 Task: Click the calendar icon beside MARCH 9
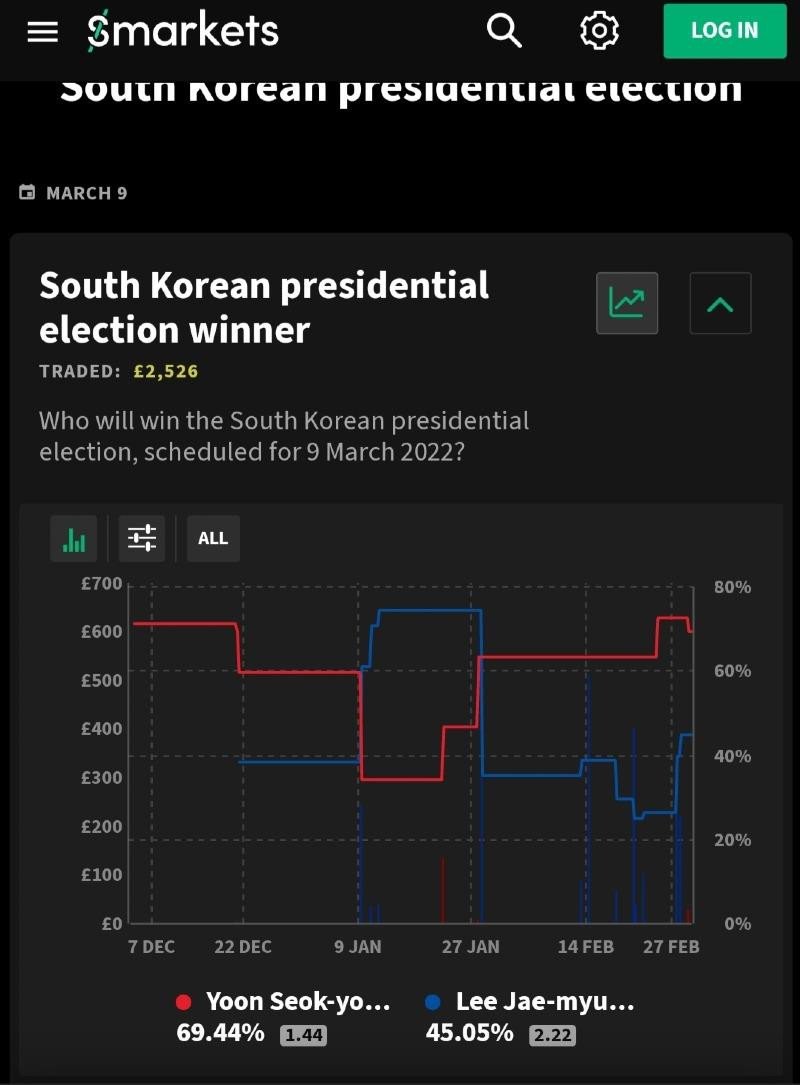pos(27,192)
